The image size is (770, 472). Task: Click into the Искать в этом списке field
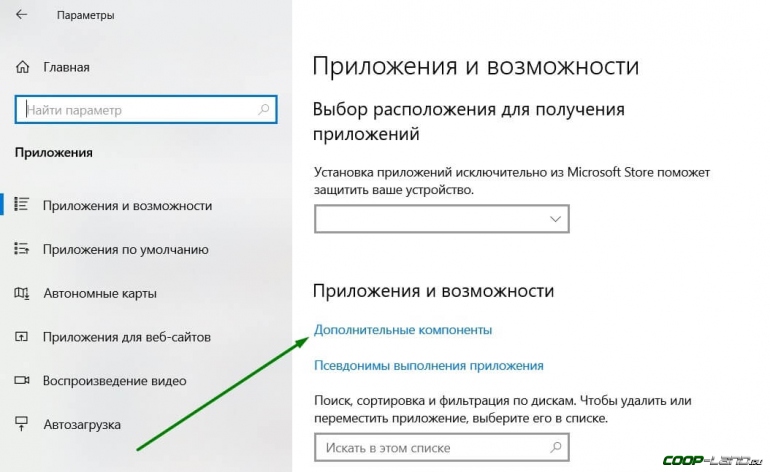click(x=430, y=447)
